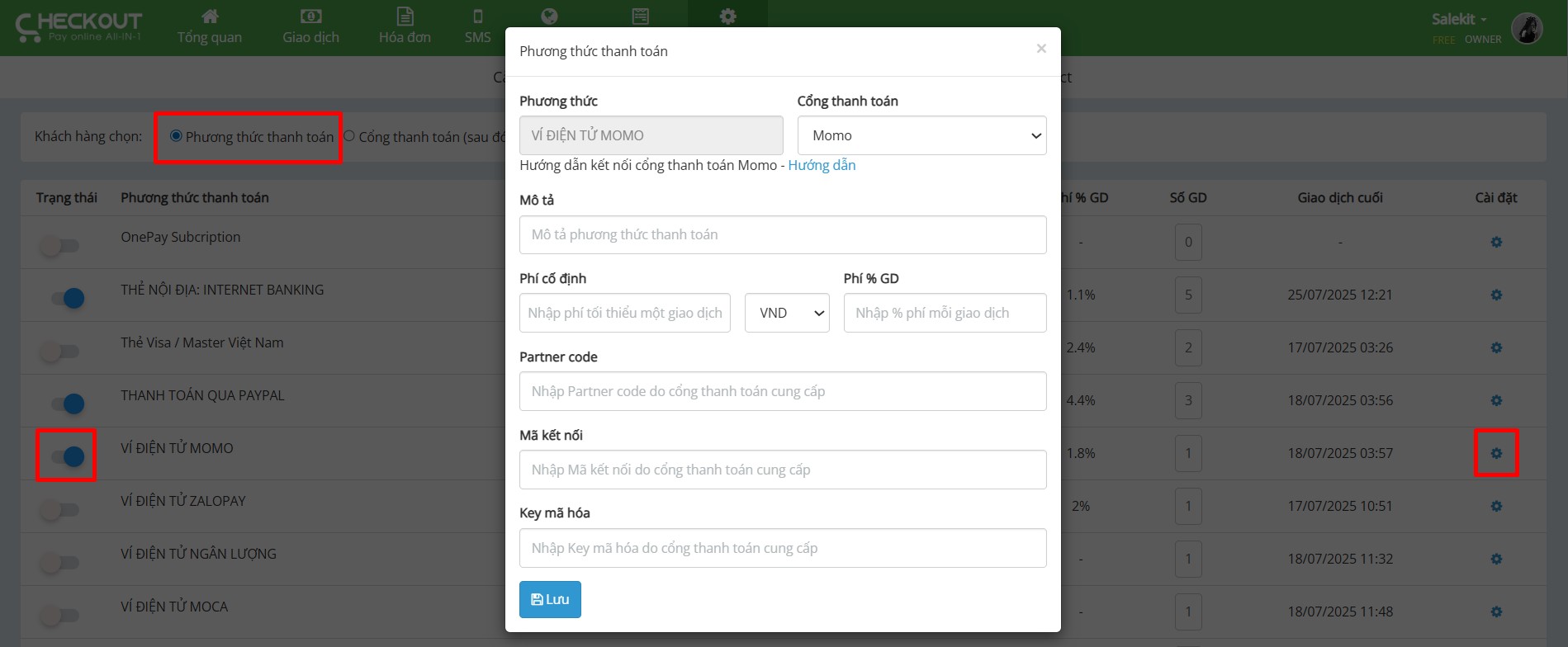
Task: Click transaction count 3 for PayPal row
Action: (1188, 400)
